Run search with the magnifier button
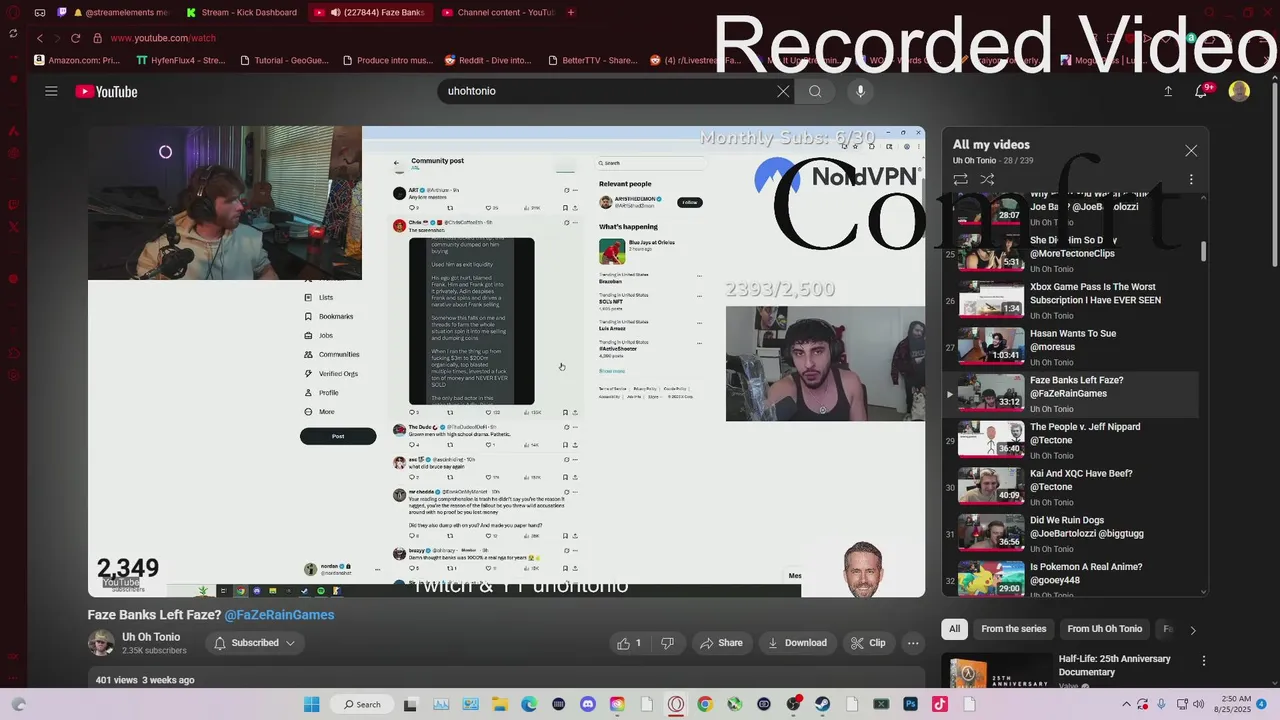Screen dimensions: 1280x720 815,91
